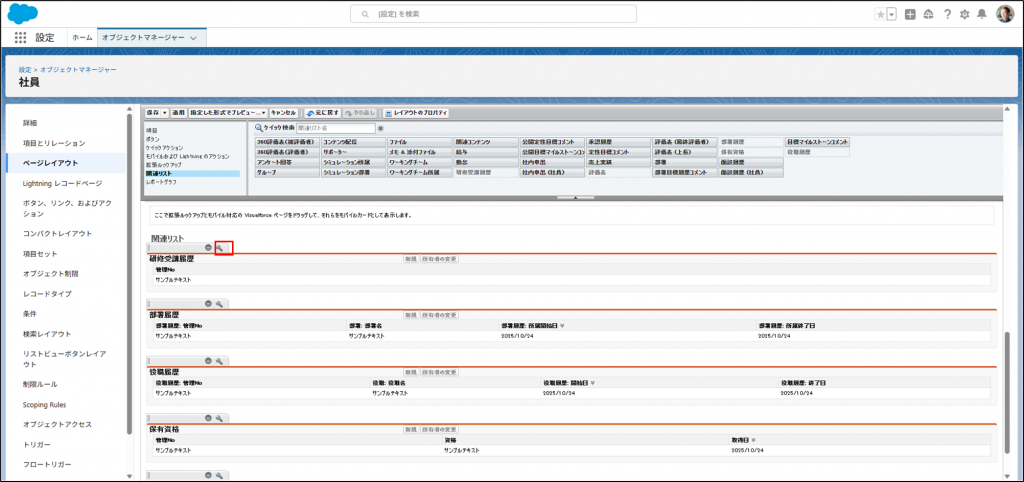
Task: Click the レイアウトのプロパティ button
Action: pos(416,113)
